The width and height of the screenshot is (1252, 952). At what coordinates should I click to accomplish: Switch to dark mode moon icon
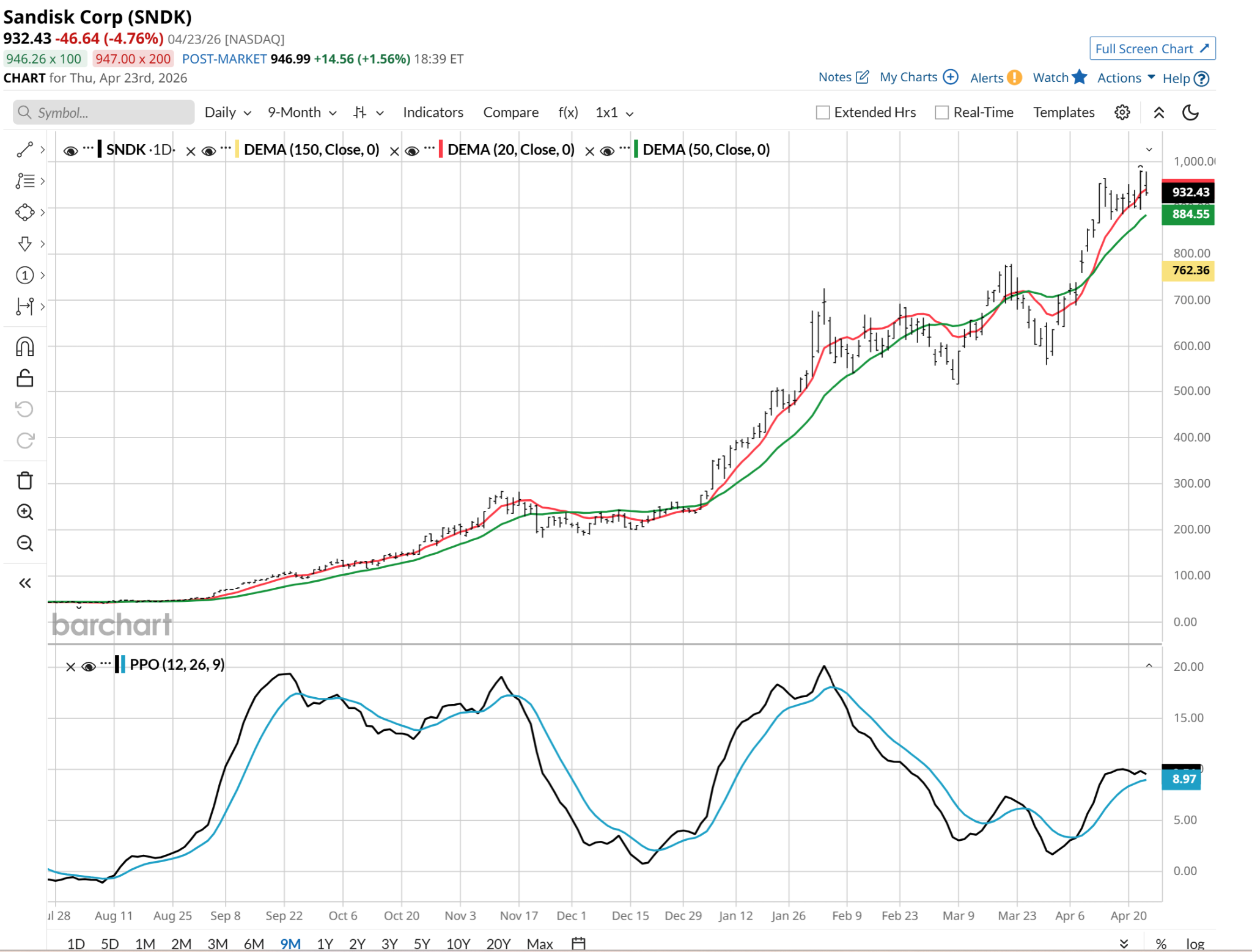tap(1190, 112)
